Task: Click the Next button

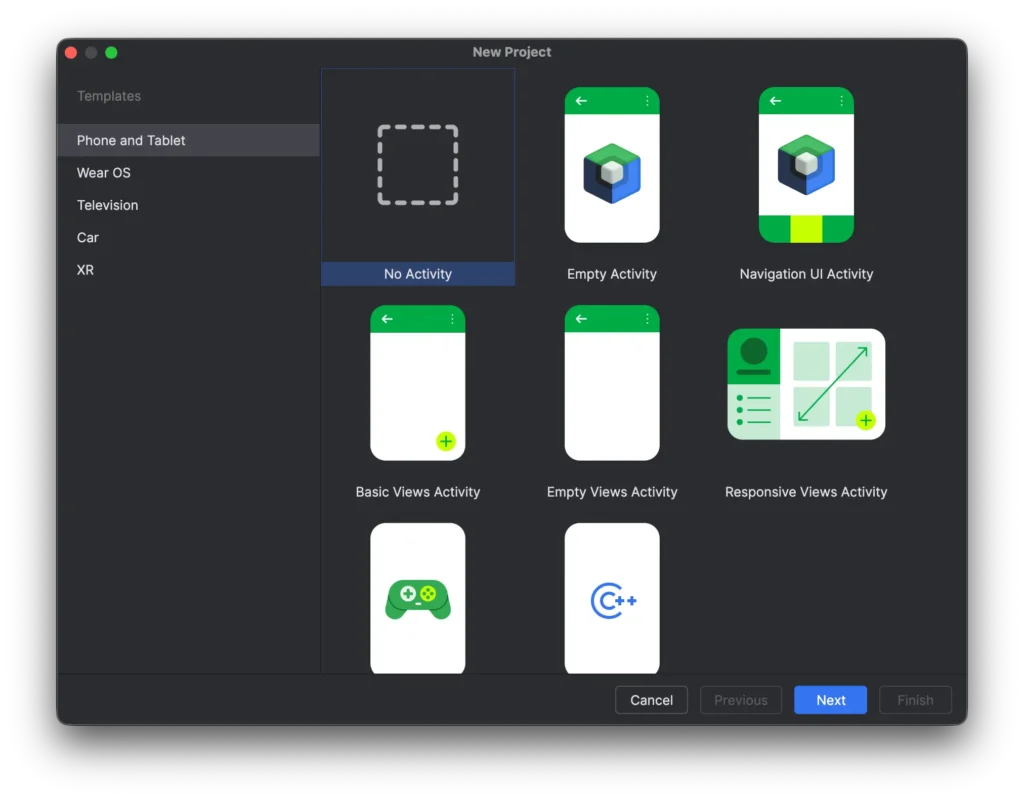Action: [x=830, y=700]
